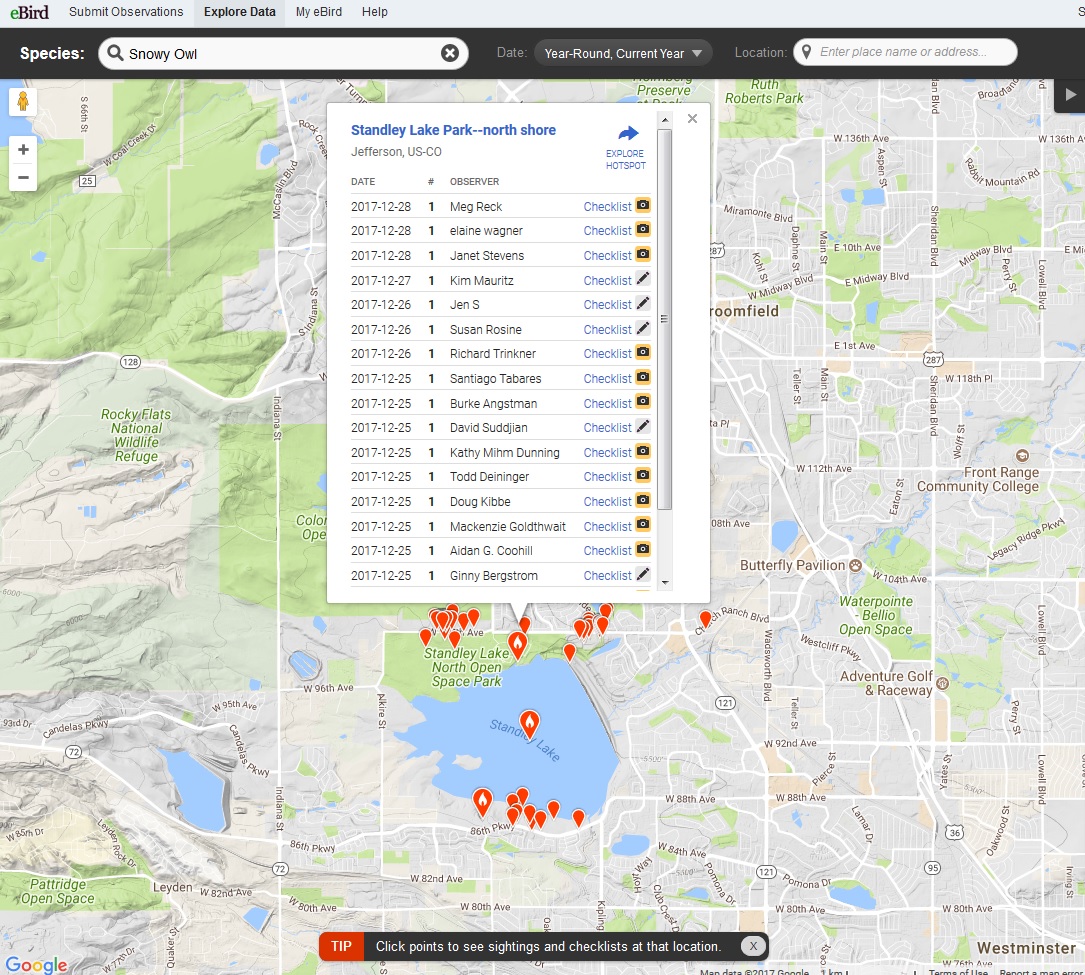Clear the Snowy Owl species search
This screenshot has width=1085, height=975.
click(450, 53)
